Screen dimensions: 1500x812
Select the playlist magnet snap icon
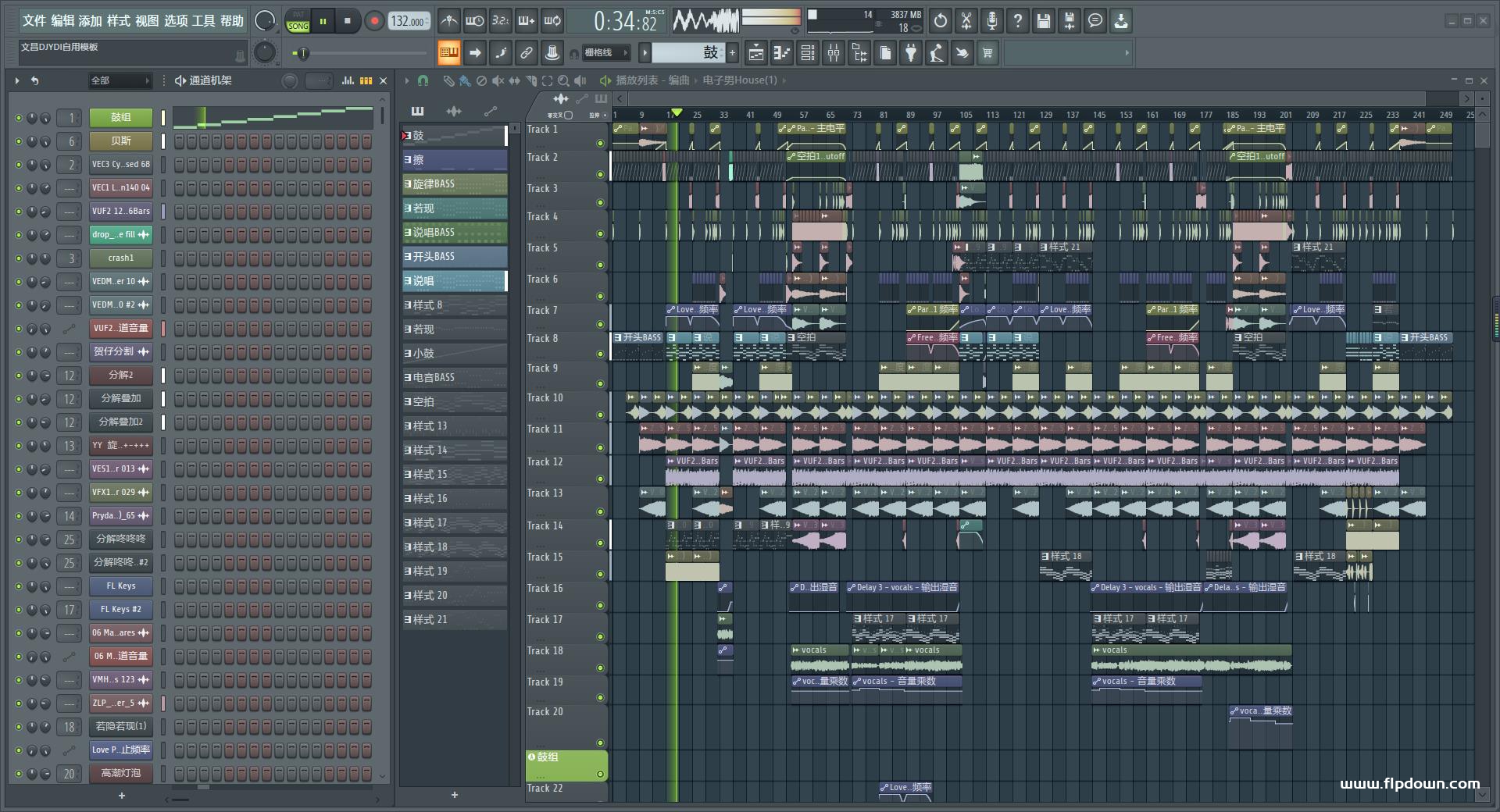pyautogui.click(x=423, y=80)
